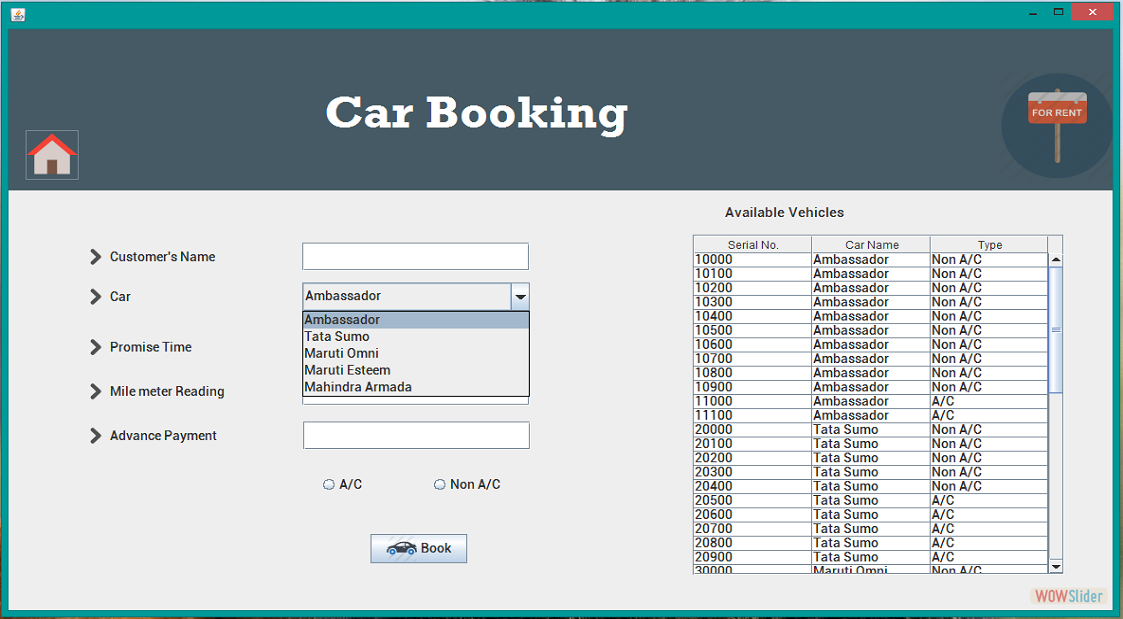
Task: Select serial number 20000 cell
Action: (x=753, y=429)
